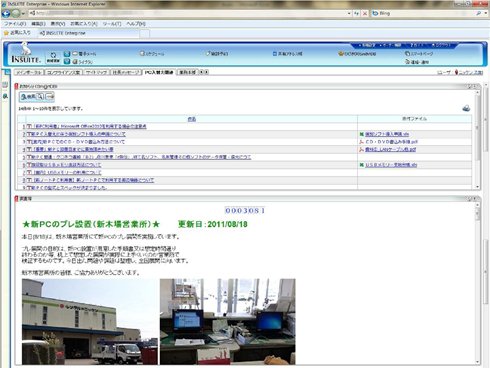The width and height of the screenshot is (490, 368).
Task: Click inside the Bing search box
Action: point(427,13)
